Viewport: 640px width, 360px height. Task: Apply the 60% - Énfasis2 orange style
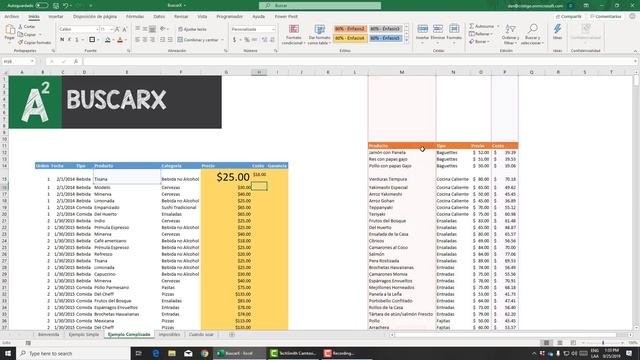(350, 29)
